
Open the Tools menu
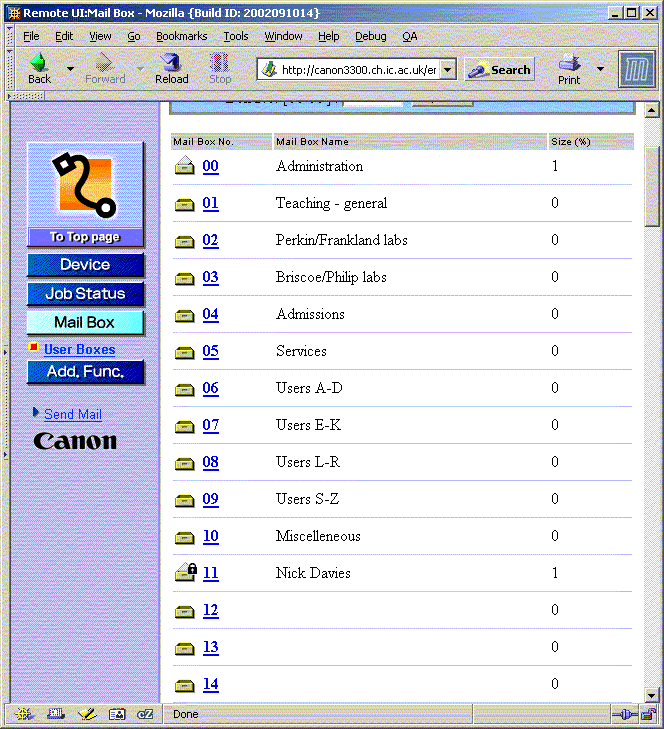pyautogui.click(x=236, y=36)
